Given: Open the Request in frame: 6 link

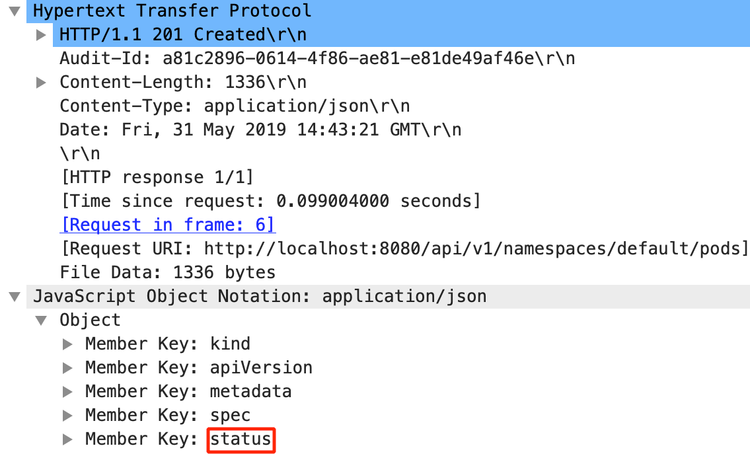Looking at the screenshot, I should point(167,225).
